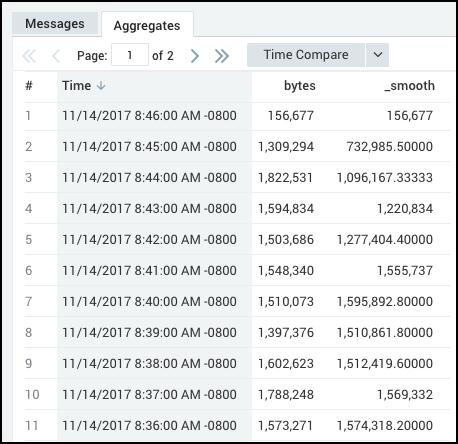Click the Time column header
Image resolution: width=458 pixels, height=444 pixels.
click(76, 86)
